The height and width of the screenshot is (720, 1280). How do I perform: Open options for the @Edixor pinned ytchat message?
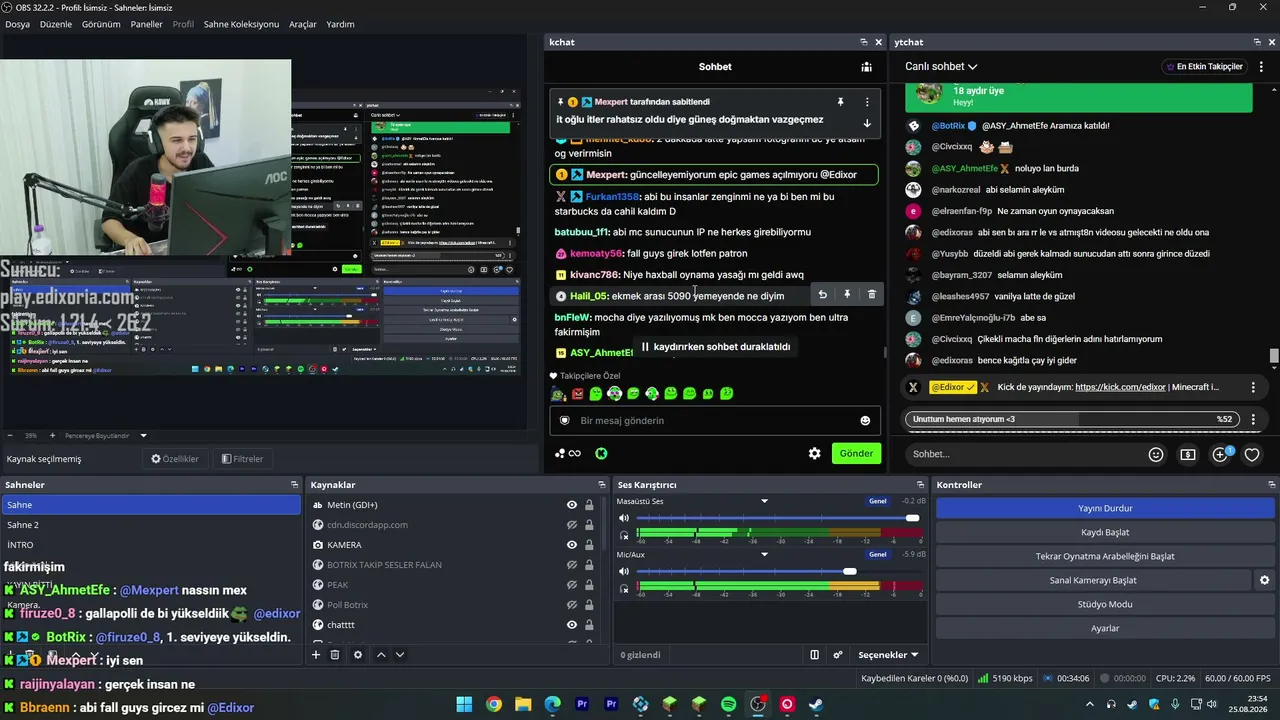[x=1253, y=387]
